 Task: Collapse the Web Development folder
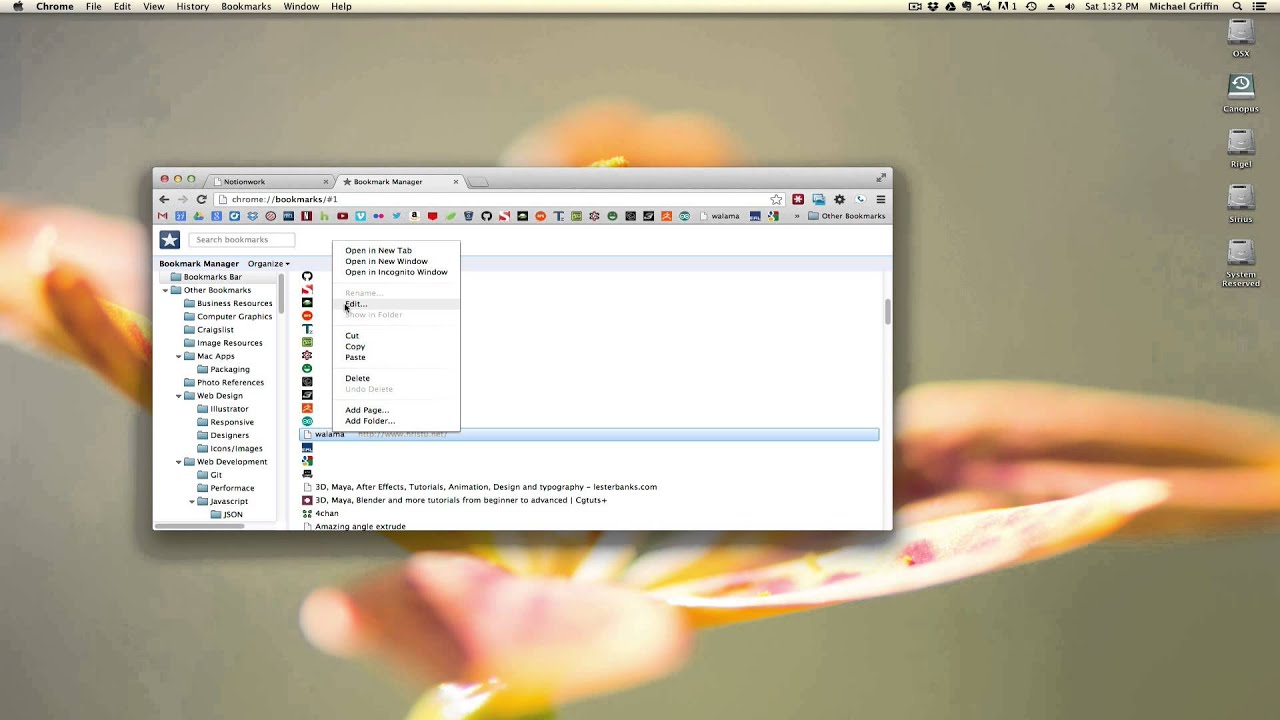click(x=179, y=462)
